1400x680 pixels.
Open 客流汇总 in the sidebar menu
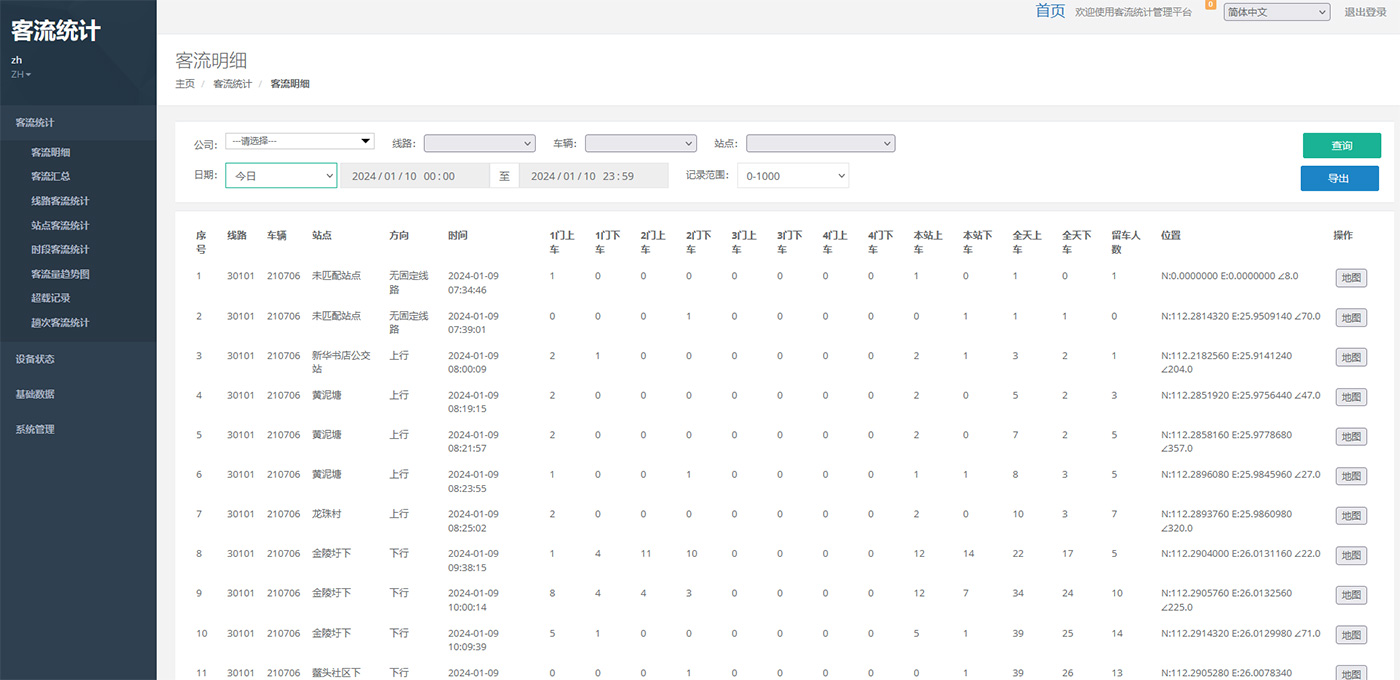[x=50, y=177]
